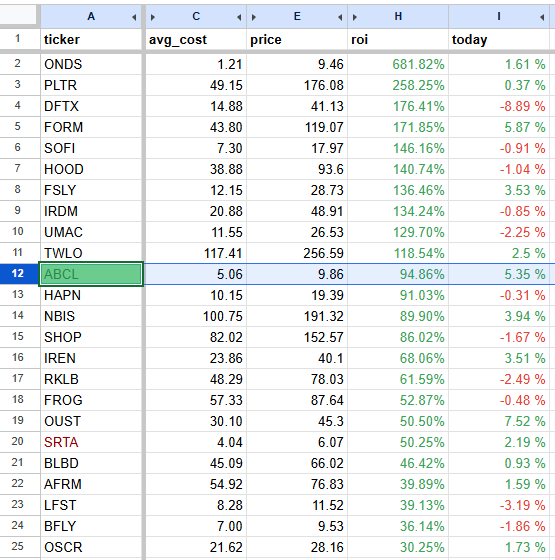The width and height of the screenshot is (555, 560).
Task: Select the RKLB ticker cell
Action: click(x=91, y=379)
